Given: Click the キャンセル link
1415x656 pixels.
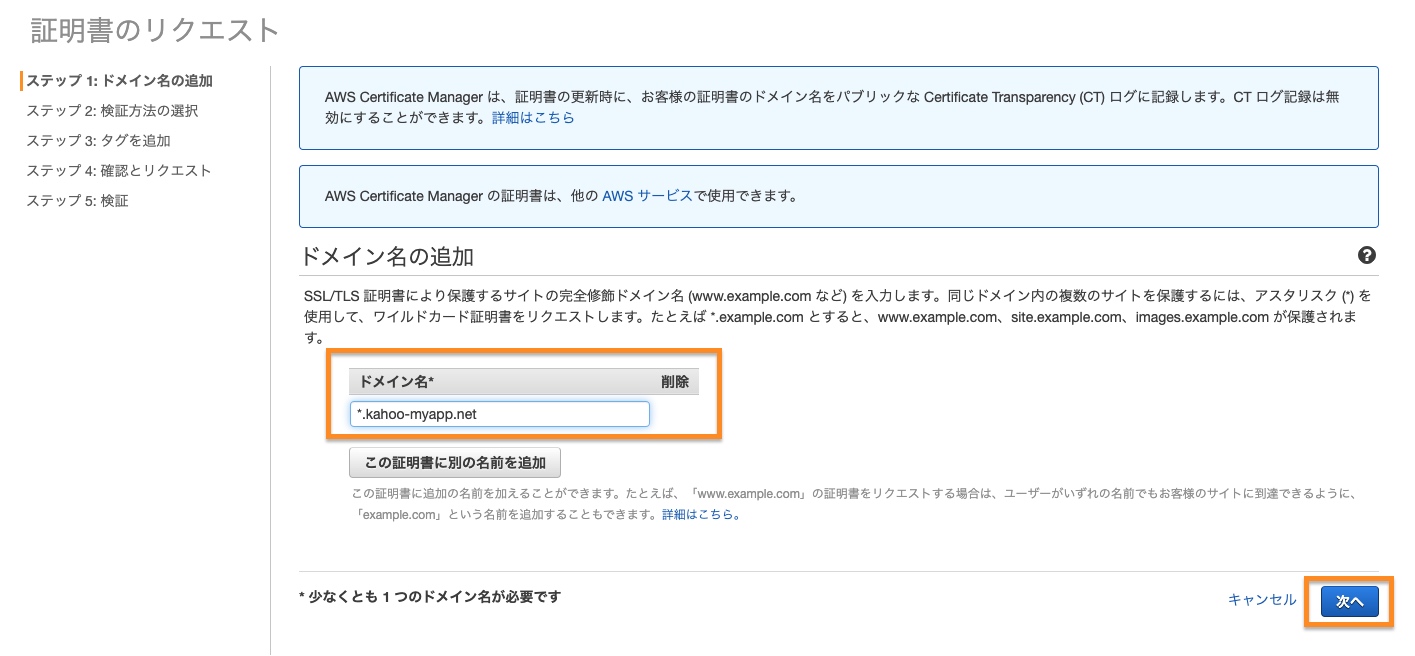Looking at the screenshot, I should click(x=1261, y=600).
